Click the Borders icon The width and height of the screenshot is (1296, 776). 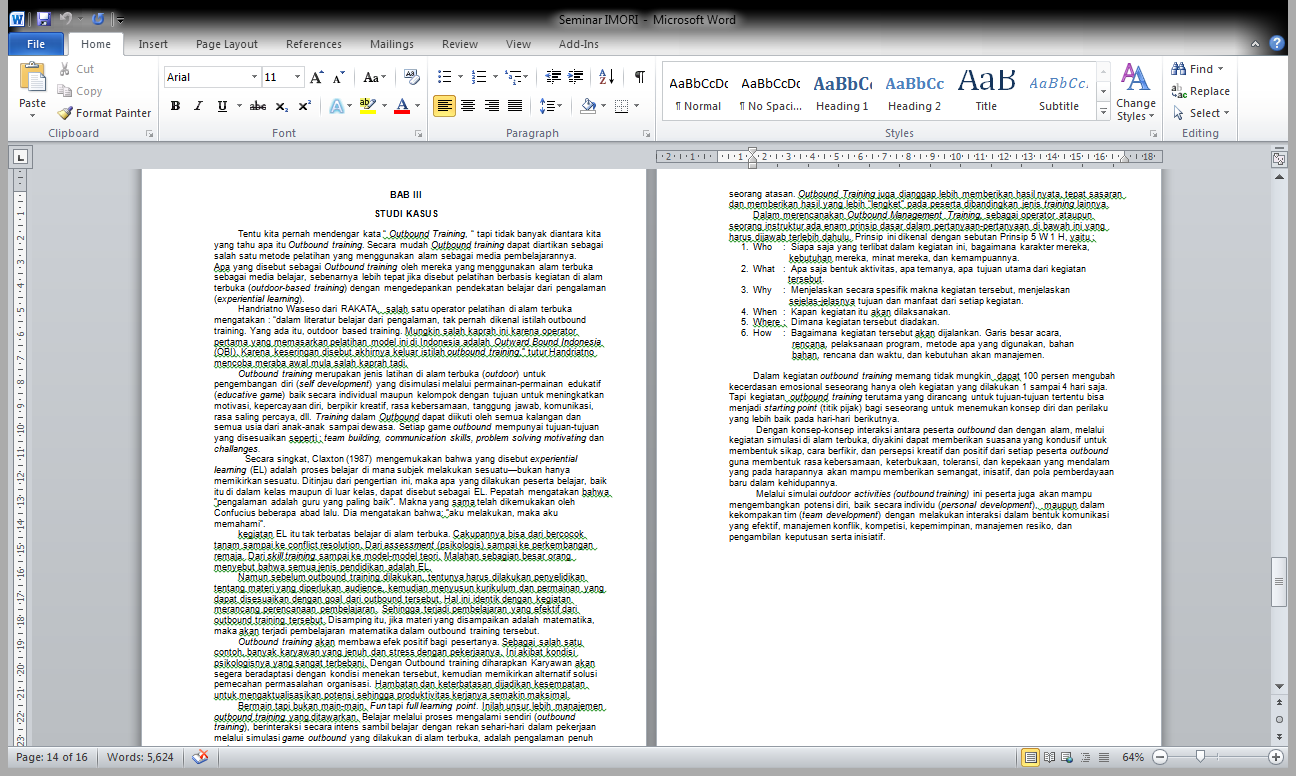[x=622, y=106]
